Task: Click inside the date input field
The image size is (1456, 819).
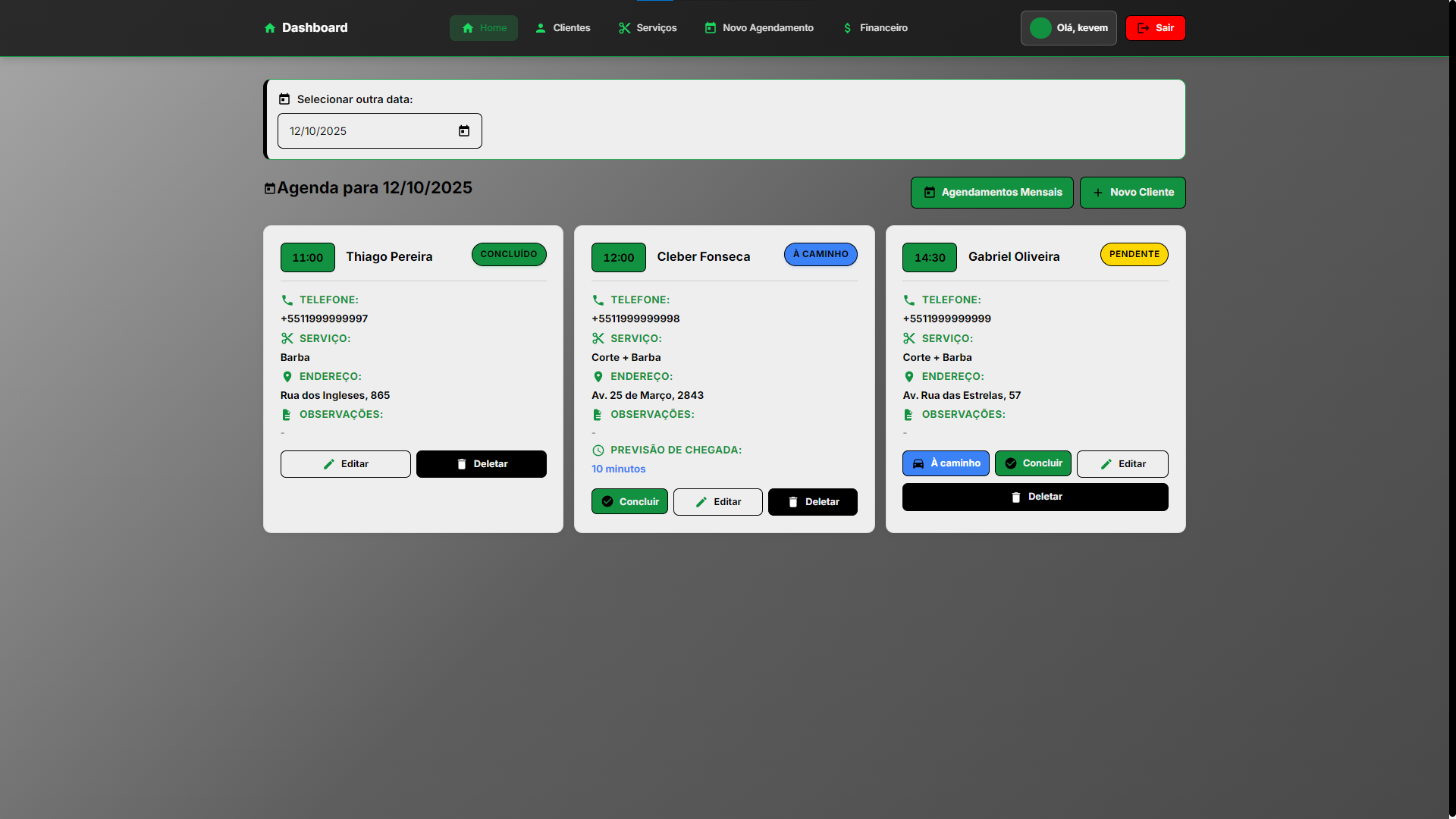Action: tap(356, 130)
